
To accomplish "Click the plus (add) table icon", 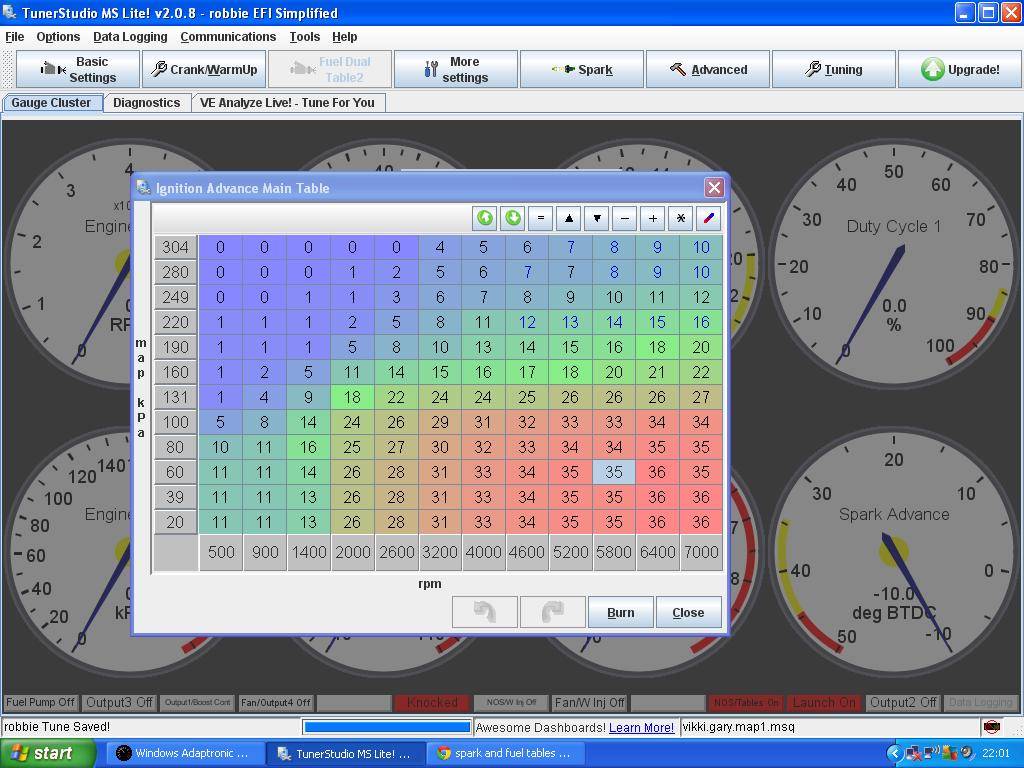I will 653,218.
